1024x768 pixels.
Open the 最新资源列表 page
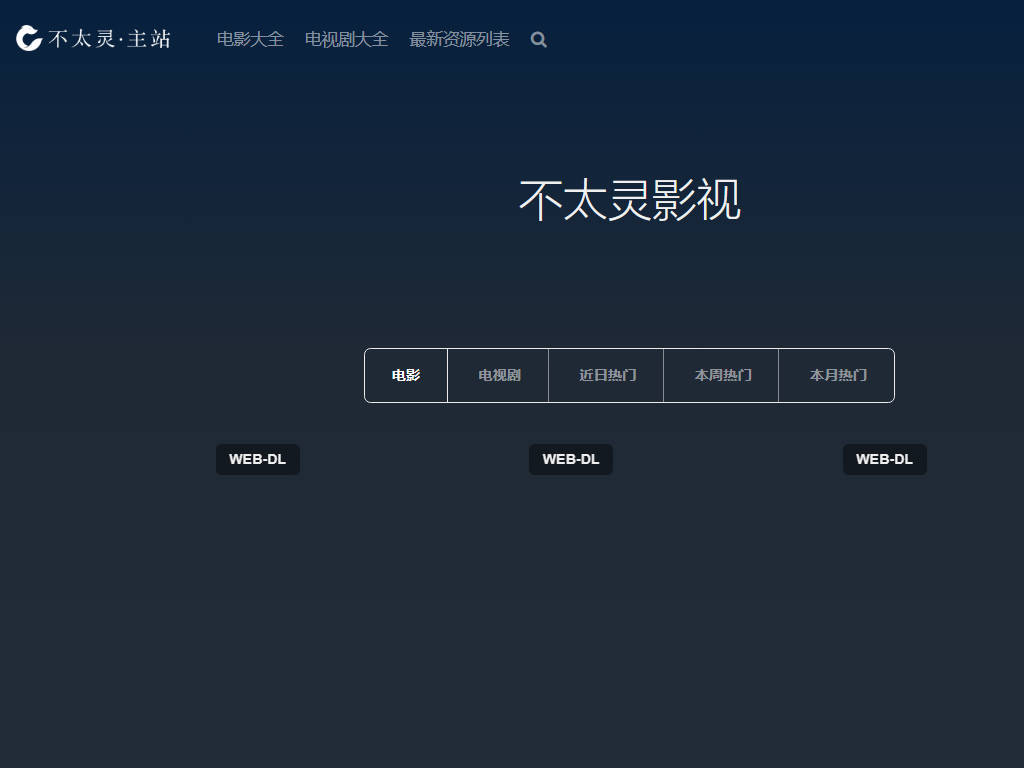pyautogui.click(x=458, y=40)
